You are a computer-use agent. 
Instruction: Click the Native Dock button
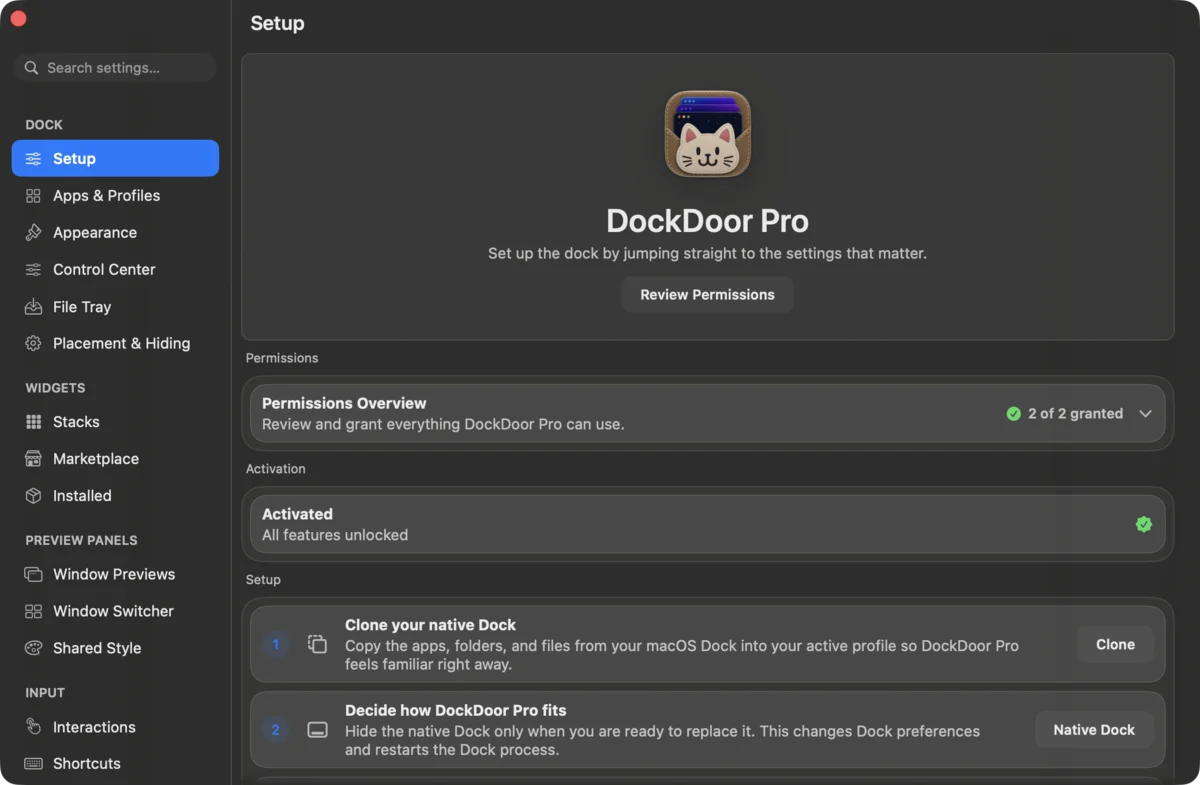click(x=1094, y=730)
